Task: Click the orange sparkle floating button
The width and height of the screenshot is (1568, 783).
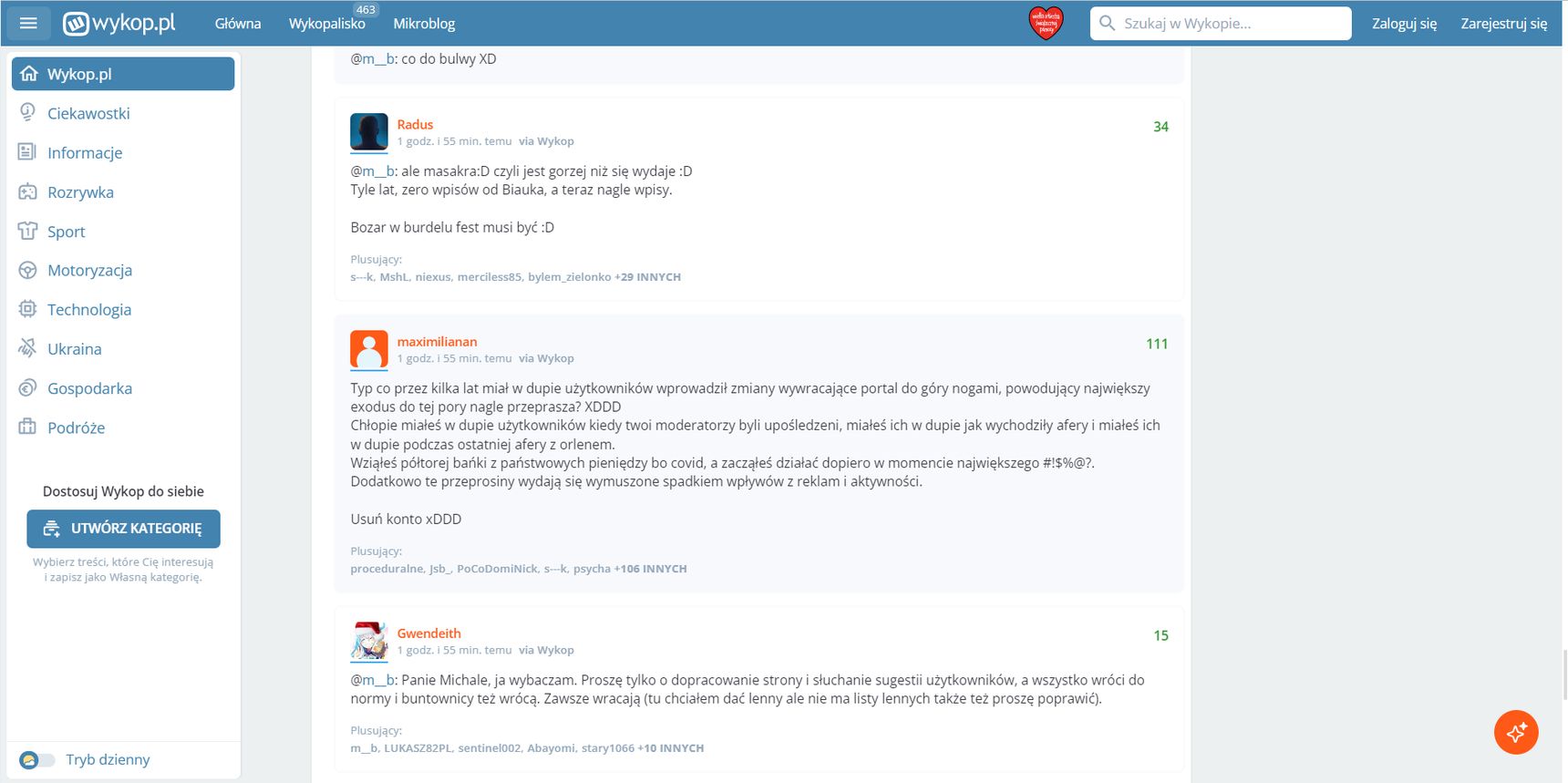Action: click(x=1516, y=732)
